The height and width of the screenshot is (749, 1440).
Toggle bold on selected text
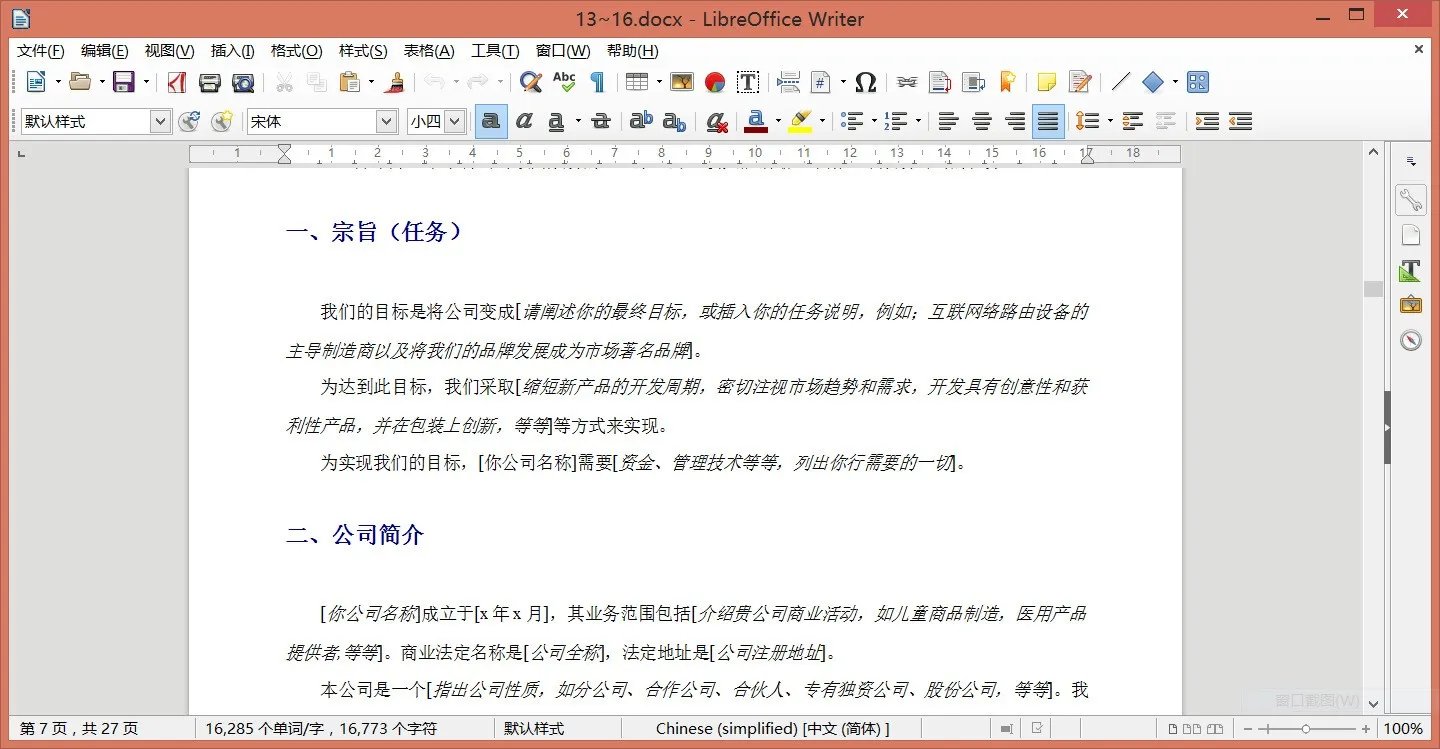coord(491,121)
